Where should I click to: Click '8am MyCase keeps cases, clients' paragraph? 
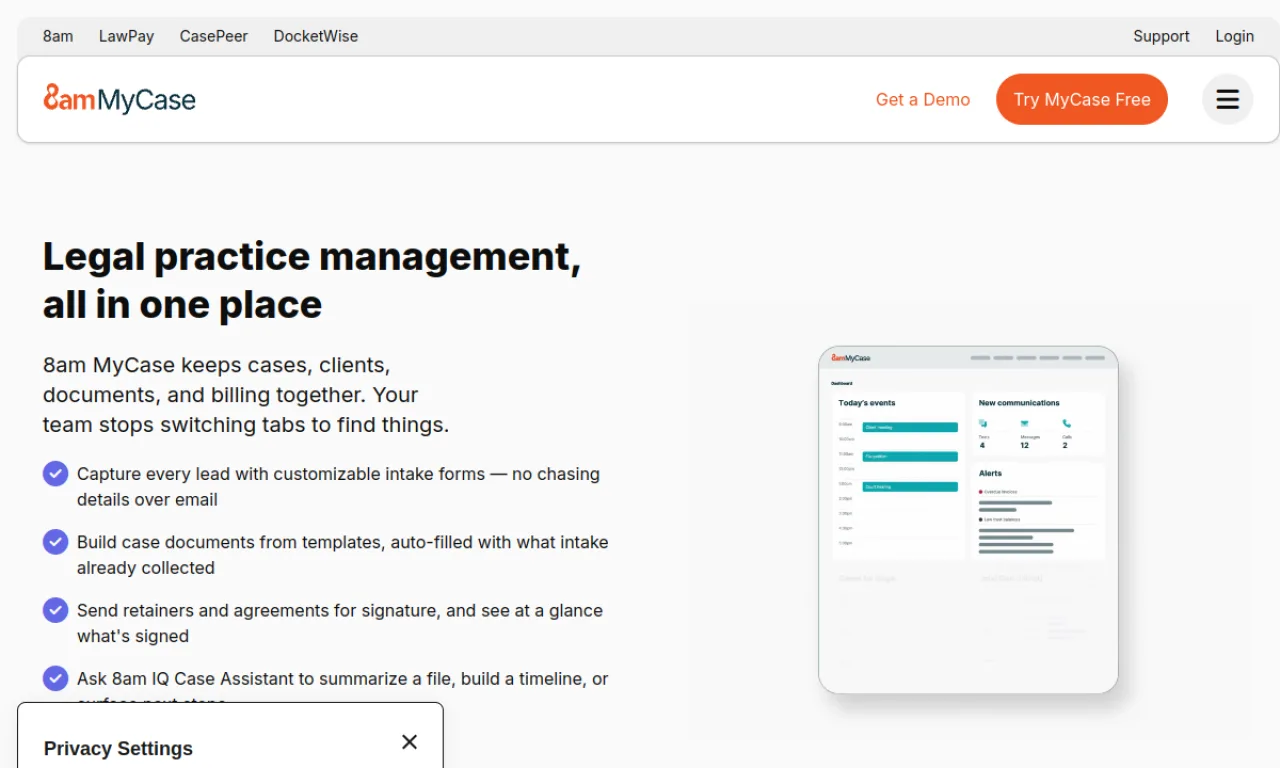(246, 395)
